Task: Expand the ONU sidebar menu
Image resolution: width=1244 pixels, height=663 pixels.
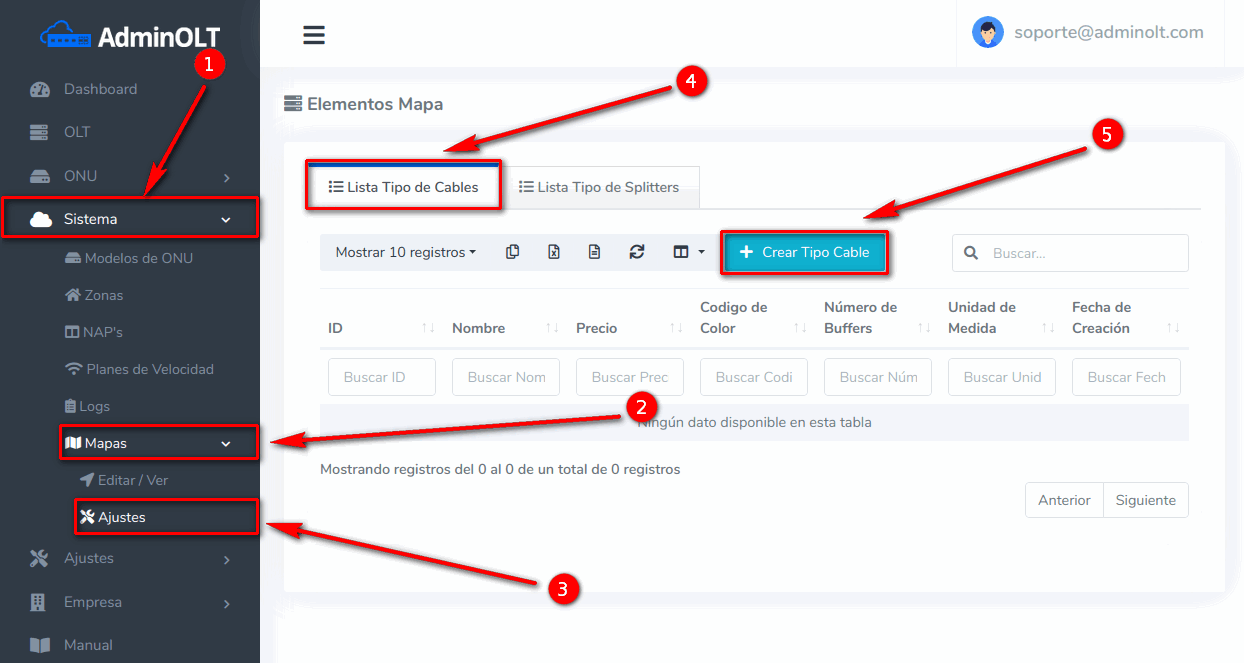Action: point(130,176)
